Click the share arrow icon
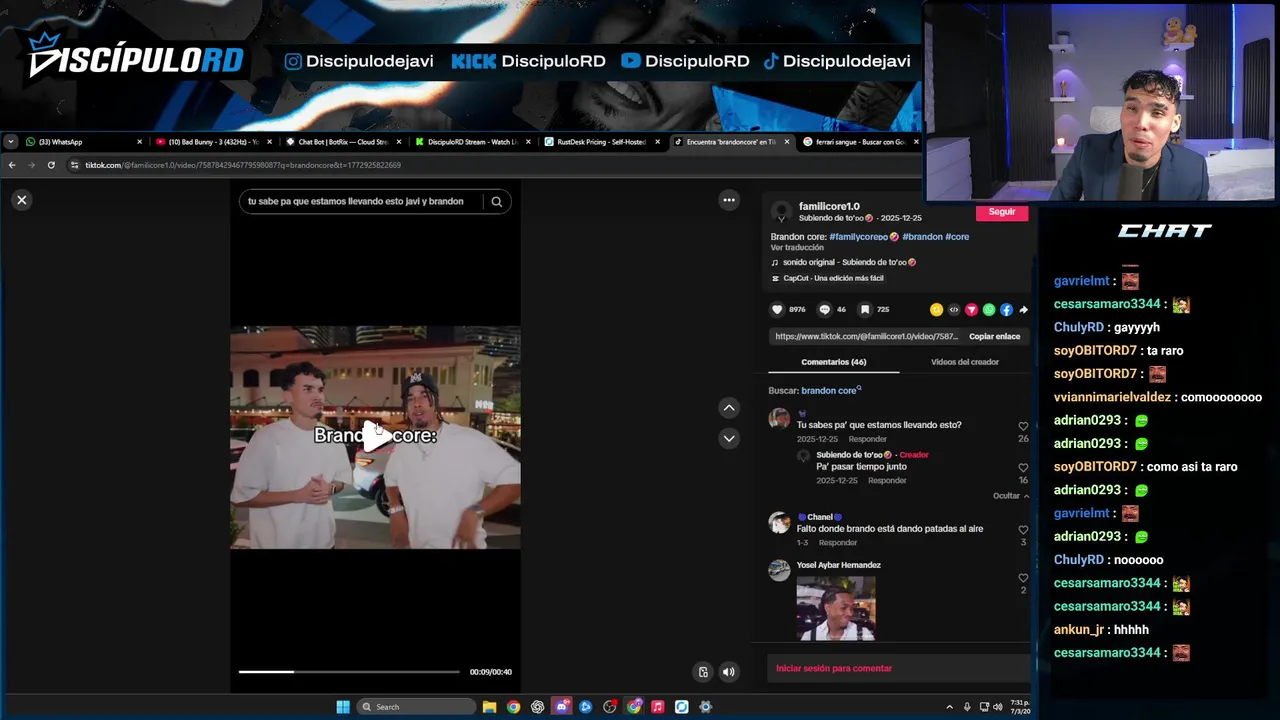Viewport: 1280px width, 720px height. tap(1023, 310)
